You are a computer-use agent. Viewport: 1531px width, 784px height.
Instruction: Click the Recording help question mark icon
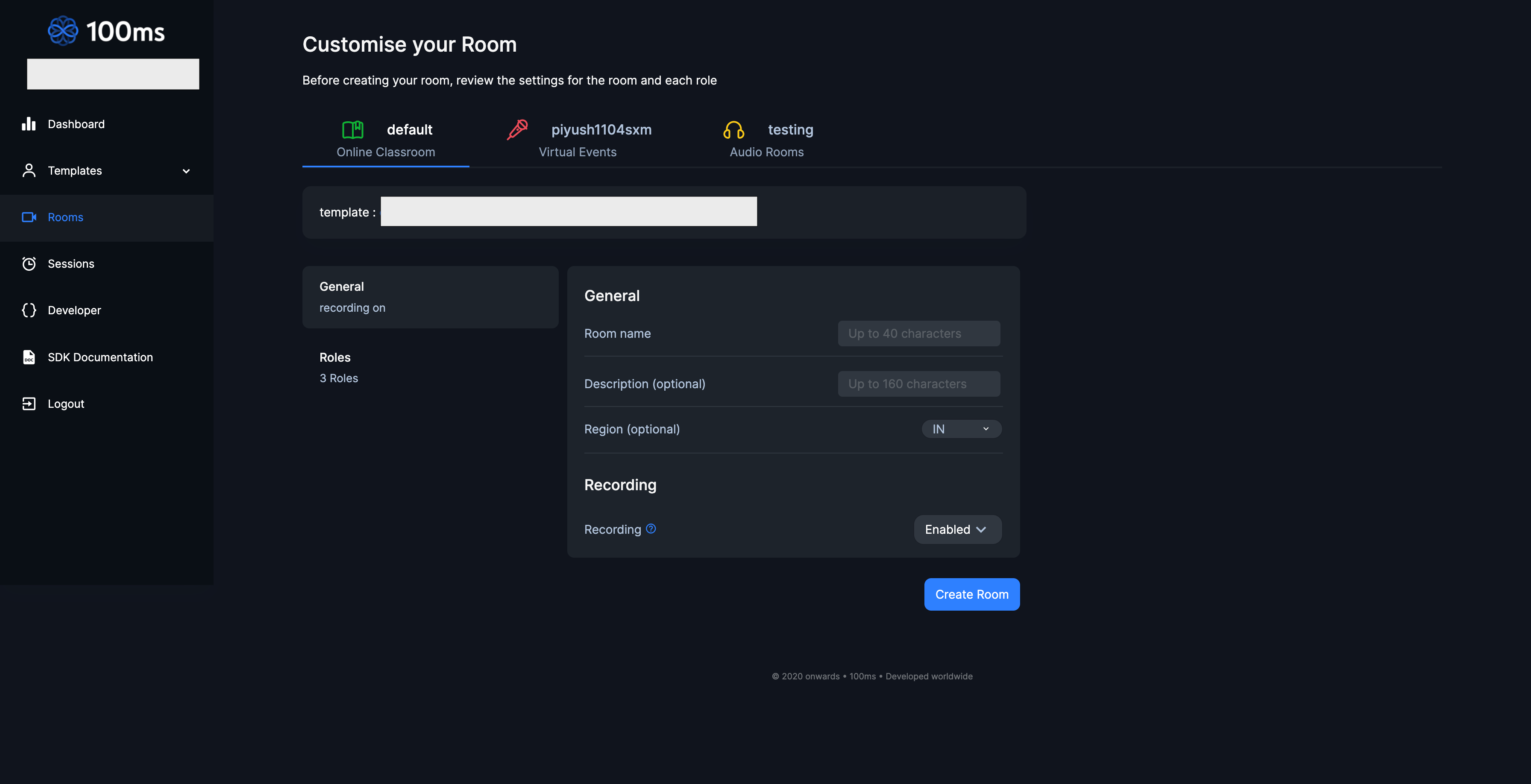pyautogui.click(x=651, y=529)
